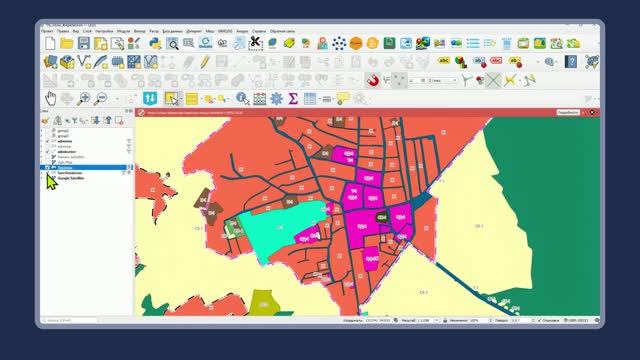Open the Edit menu
640x360 pixels.
tap(63, 31)
